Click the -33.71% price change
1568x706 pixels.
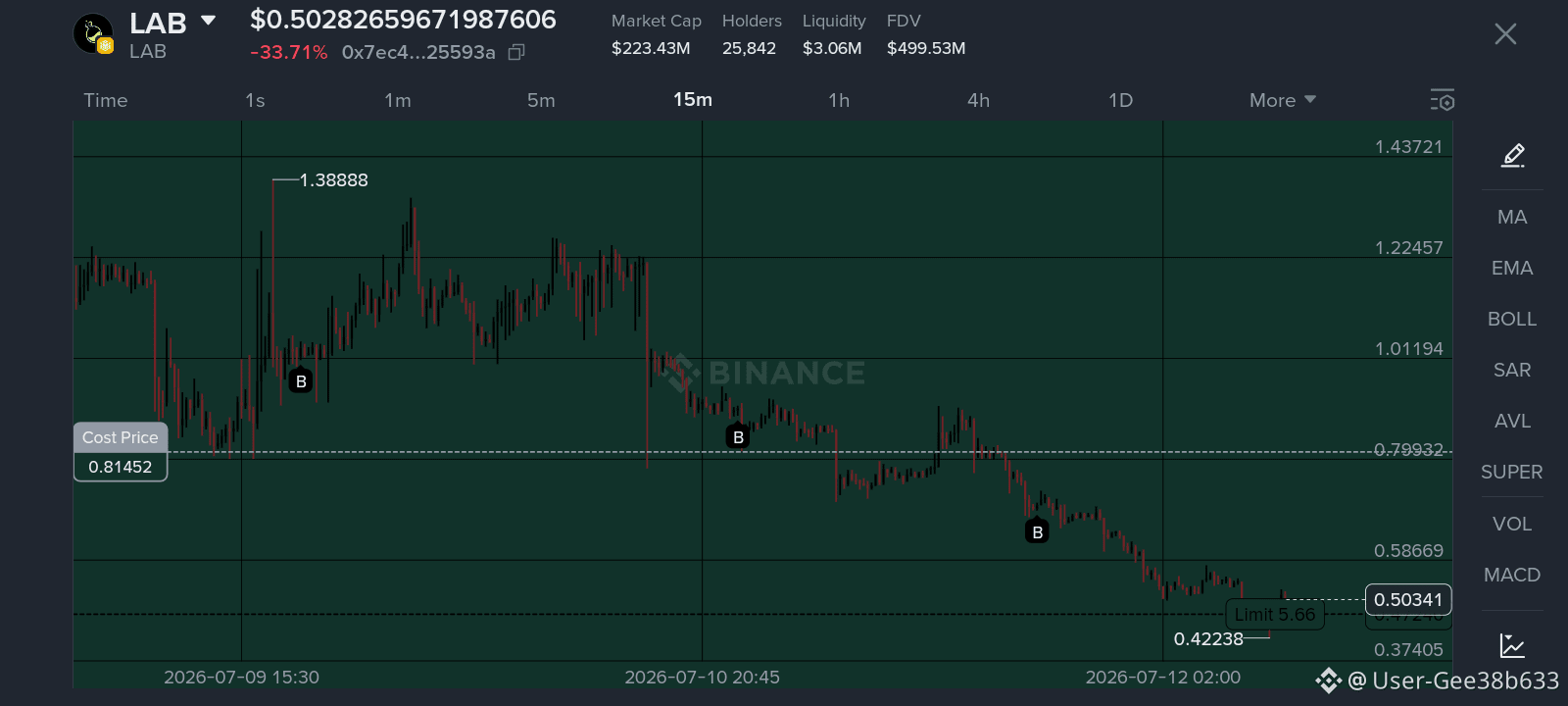pos(288,52)
